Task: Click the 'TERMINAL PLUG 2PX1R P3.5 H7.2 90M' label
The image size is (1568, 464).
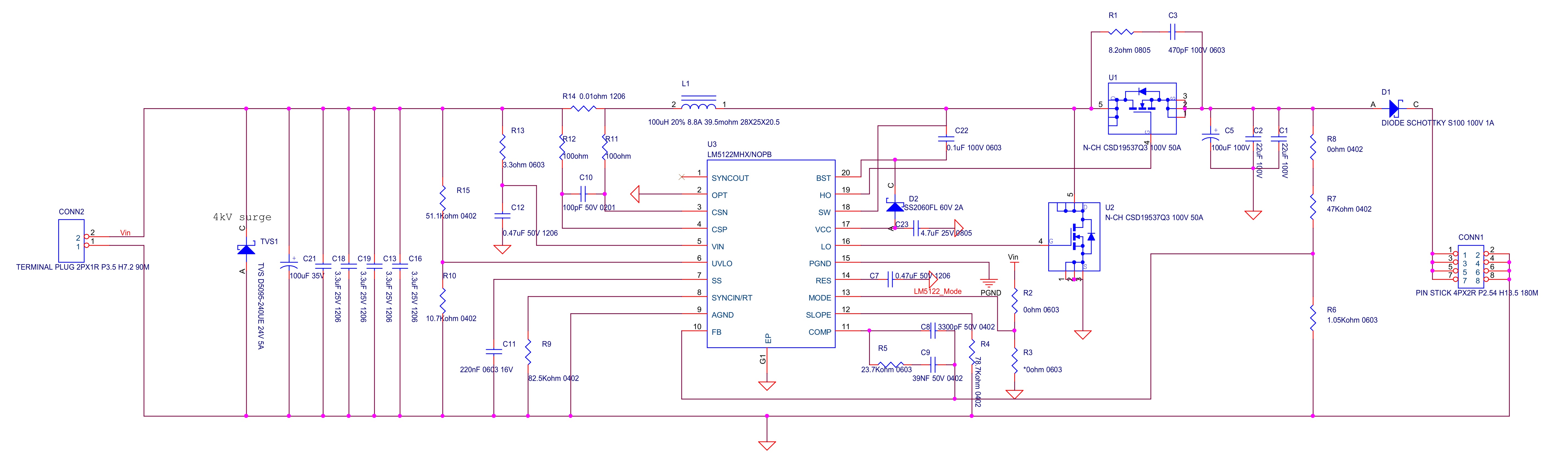Action: [83, 267]
